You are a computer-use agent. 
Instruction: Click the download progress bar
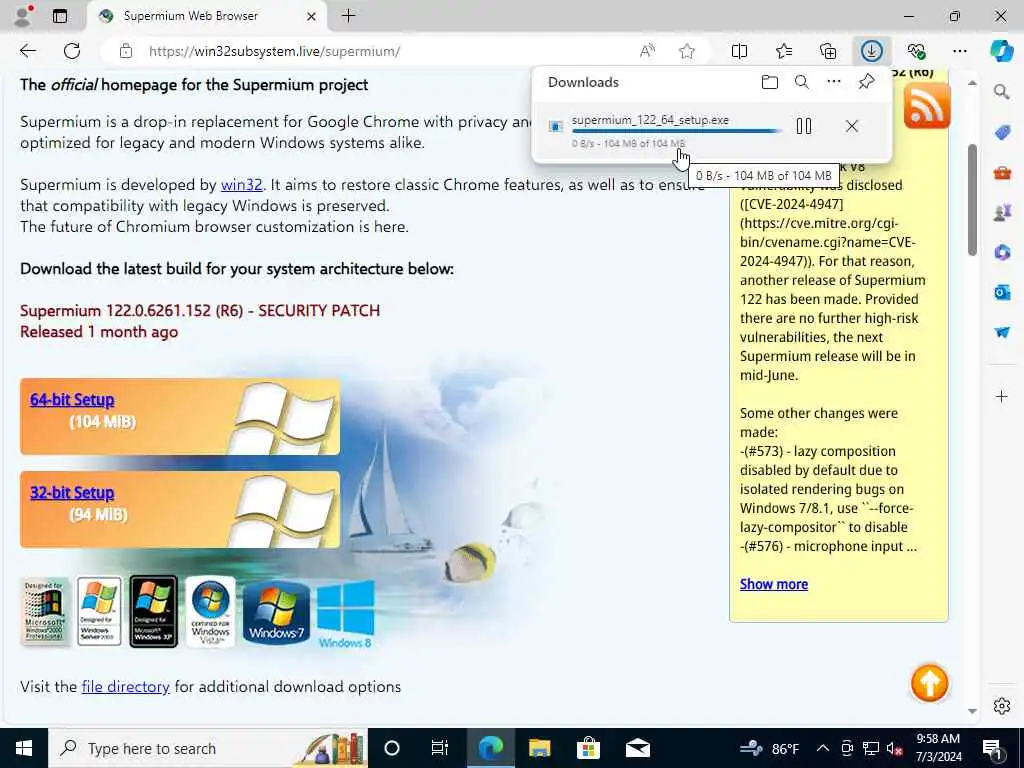tap(676, 131)
